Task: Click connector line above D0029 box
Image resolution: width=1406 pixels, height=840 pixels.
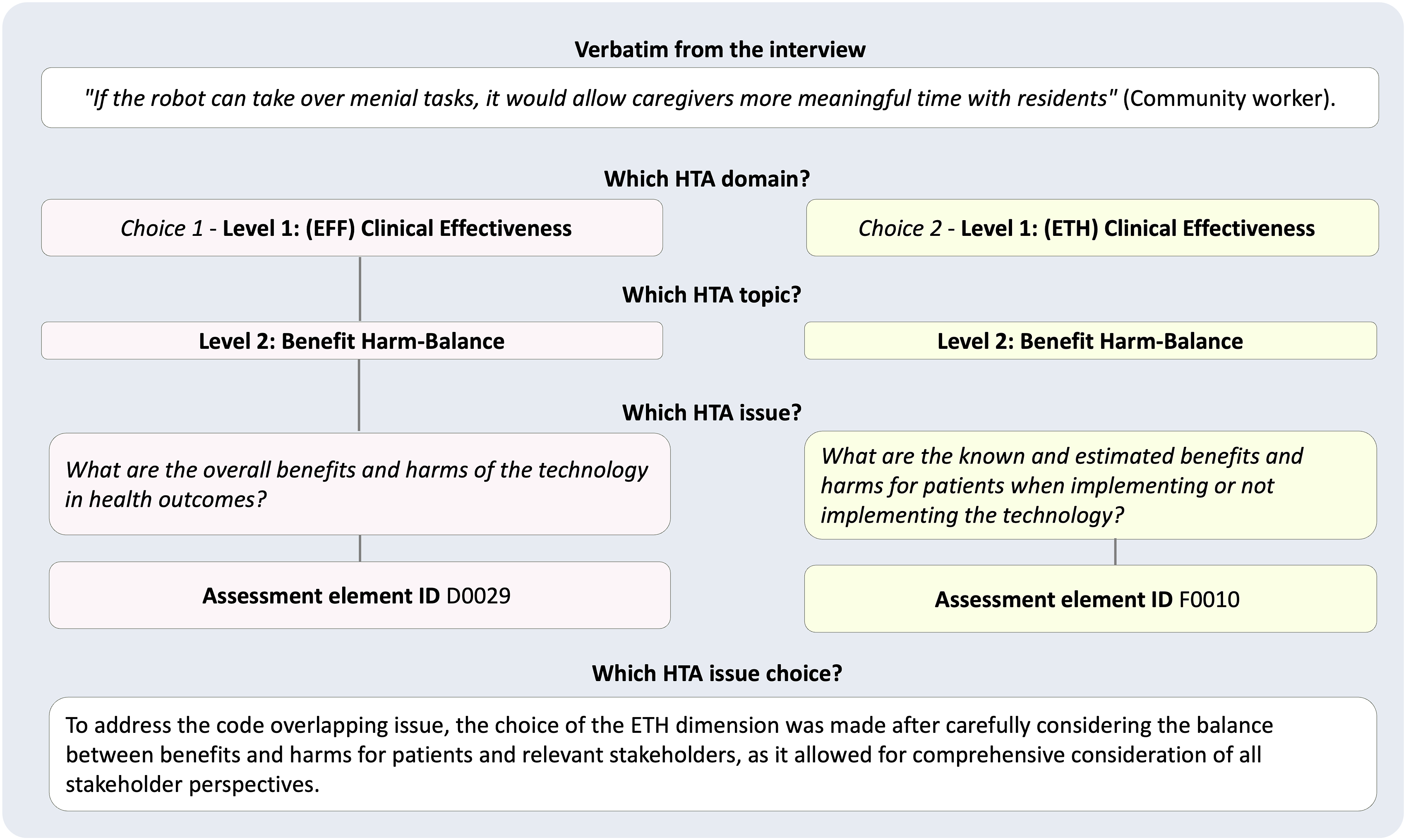Action: (360, 548)
